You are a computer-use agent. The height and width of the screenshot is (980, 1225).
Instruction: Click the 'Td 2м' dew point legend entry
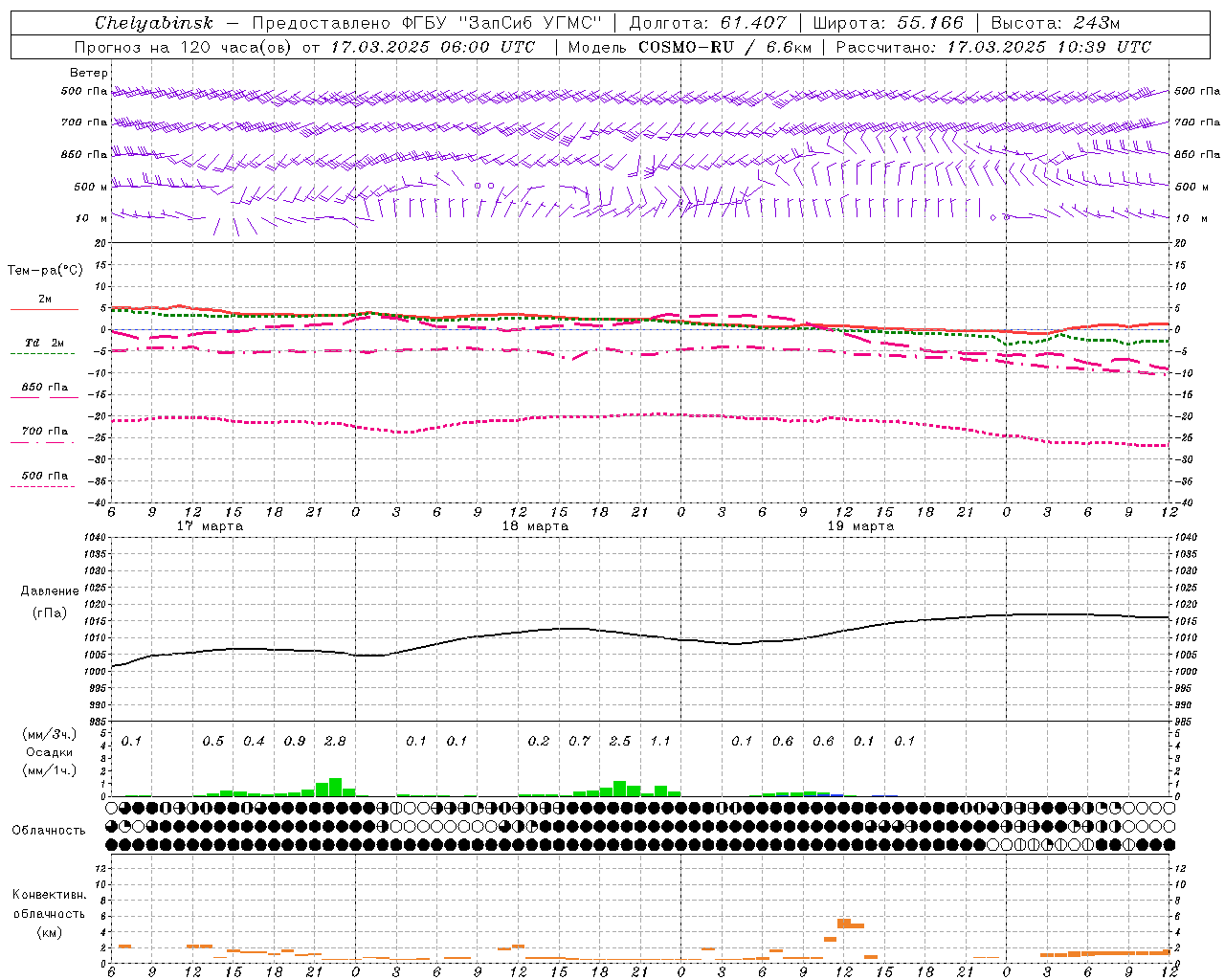coord(44,343)
